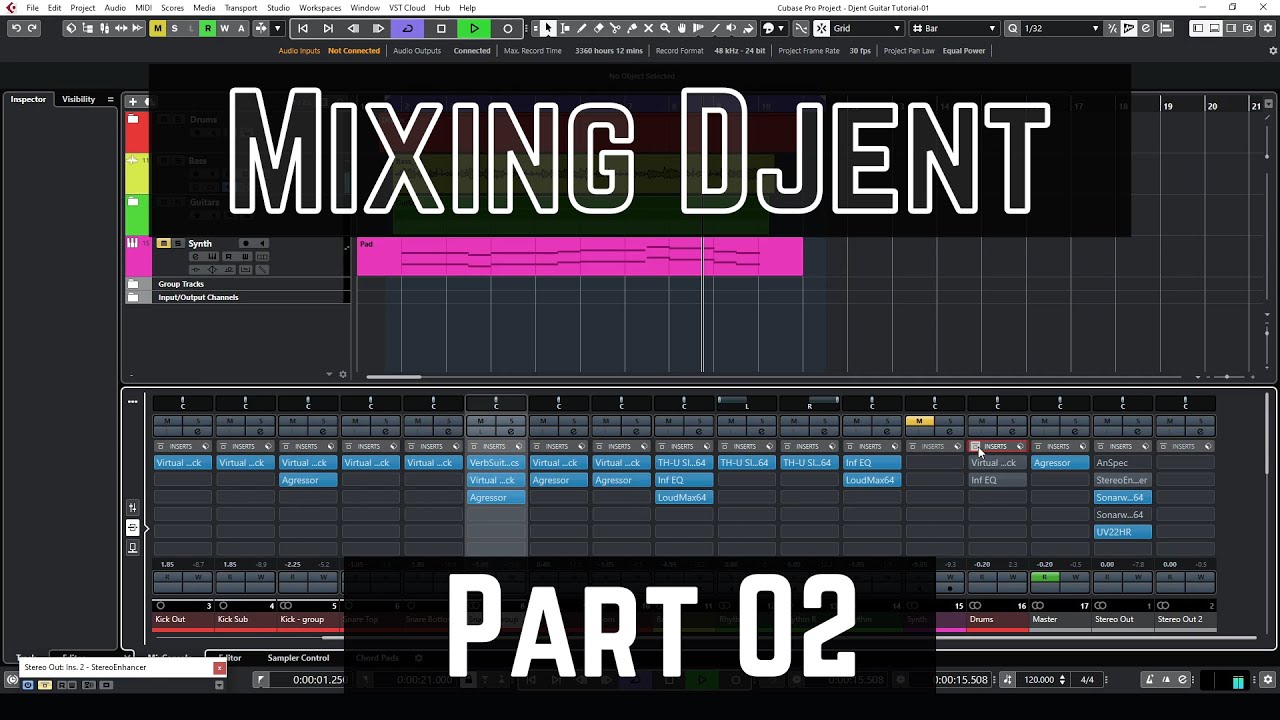Screen dimensions: 1280x720
Task: Toggle global Read automation R button
Action: [x=208, y=28]
